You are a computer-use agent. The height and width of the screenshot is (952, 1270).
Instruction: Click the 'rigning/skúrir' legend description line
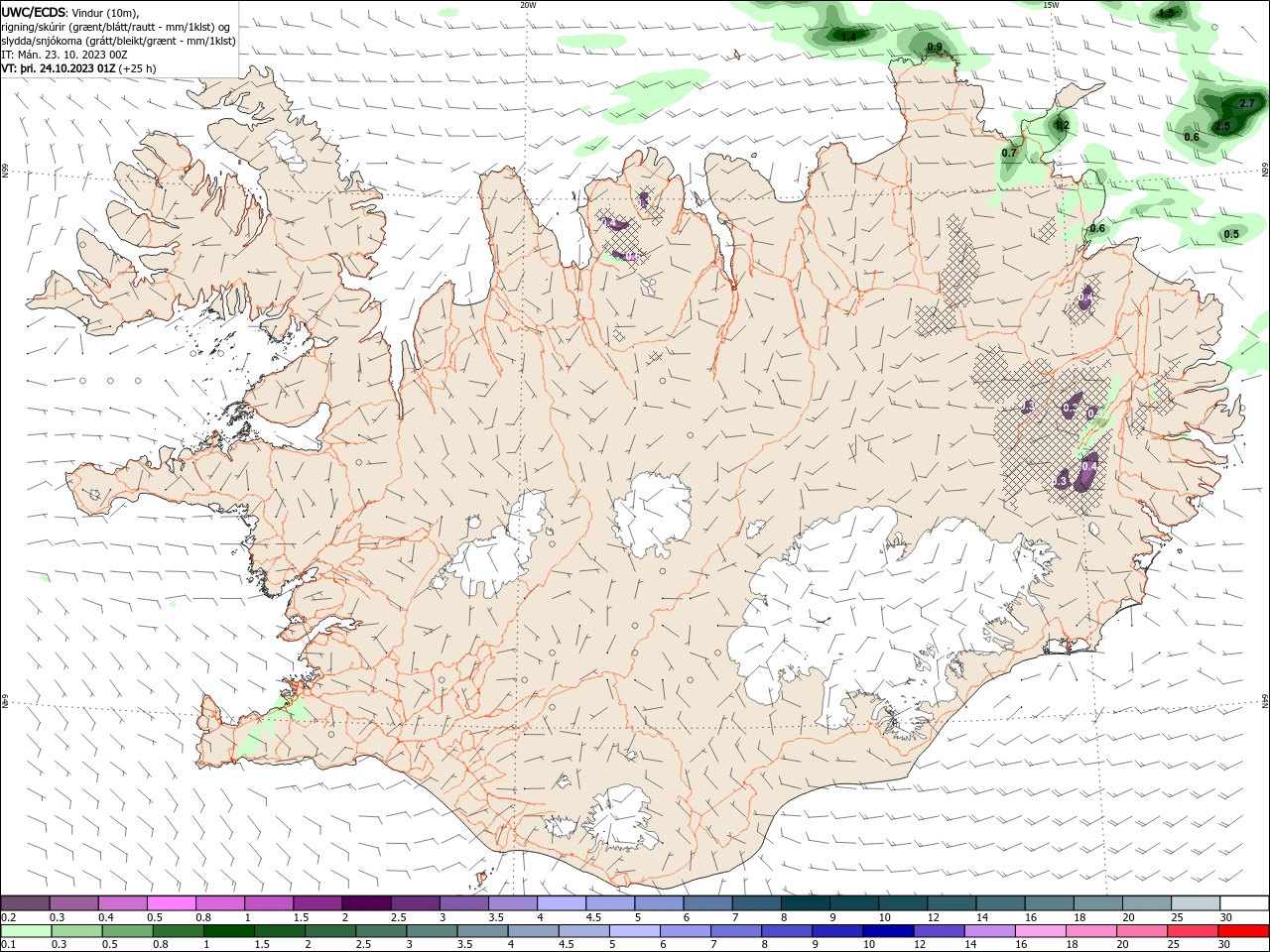[x=116, y=27]
